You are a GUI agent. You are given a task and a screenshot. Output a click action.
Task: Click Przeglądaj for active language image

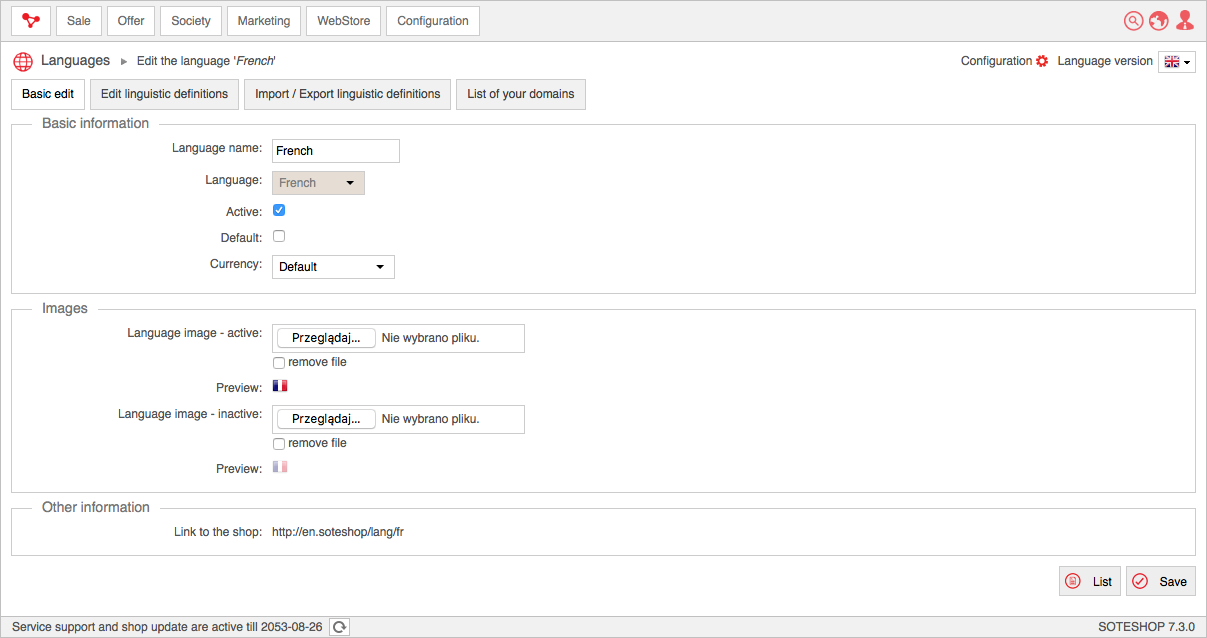pyautogui.click(x=326, y=338)
